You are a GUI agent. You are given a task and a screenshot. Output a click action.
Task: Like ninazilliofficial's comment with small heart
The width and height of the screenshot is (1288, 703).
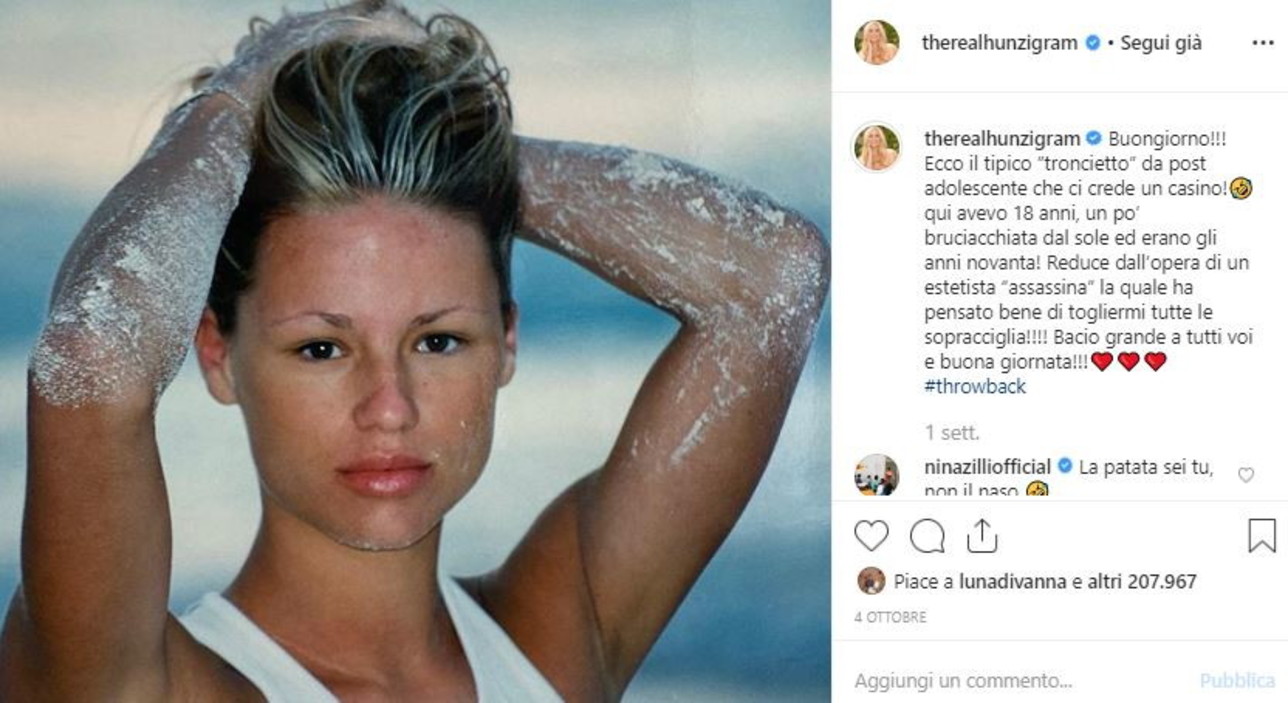(x=1245, y=475)
